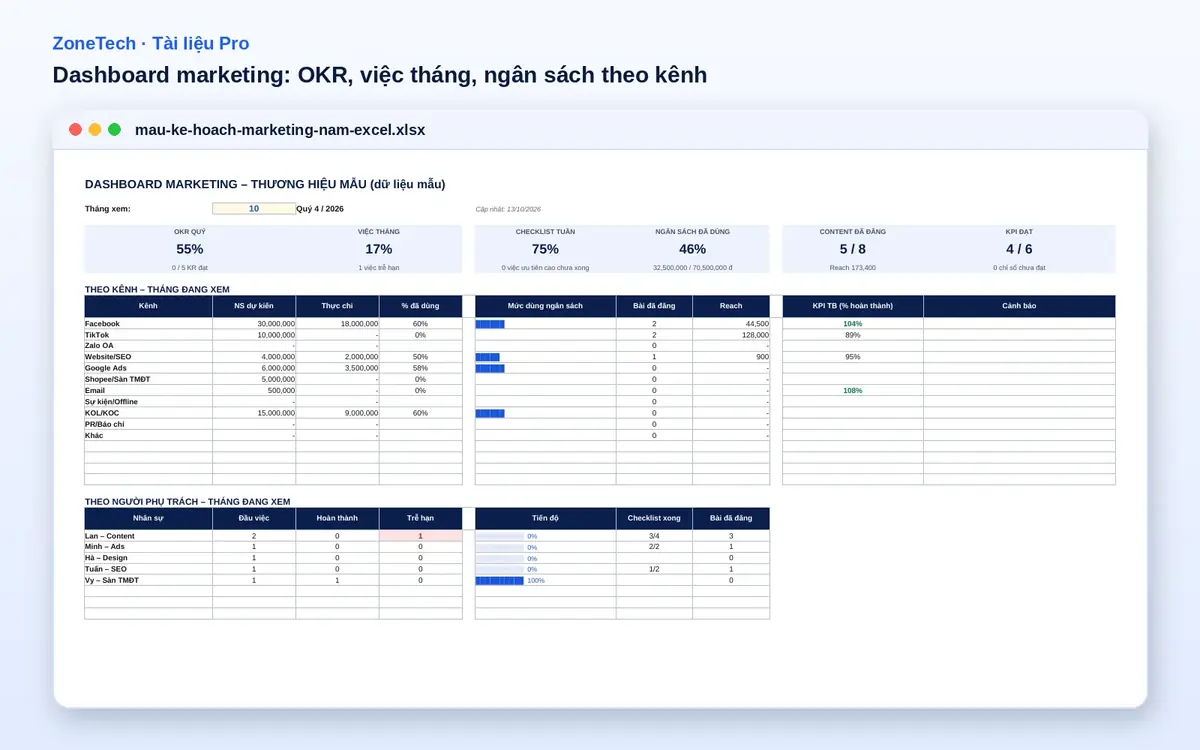Click the month input cell showing 10
This screenshot has height=750, width=1200.
(x=254, y=209)
